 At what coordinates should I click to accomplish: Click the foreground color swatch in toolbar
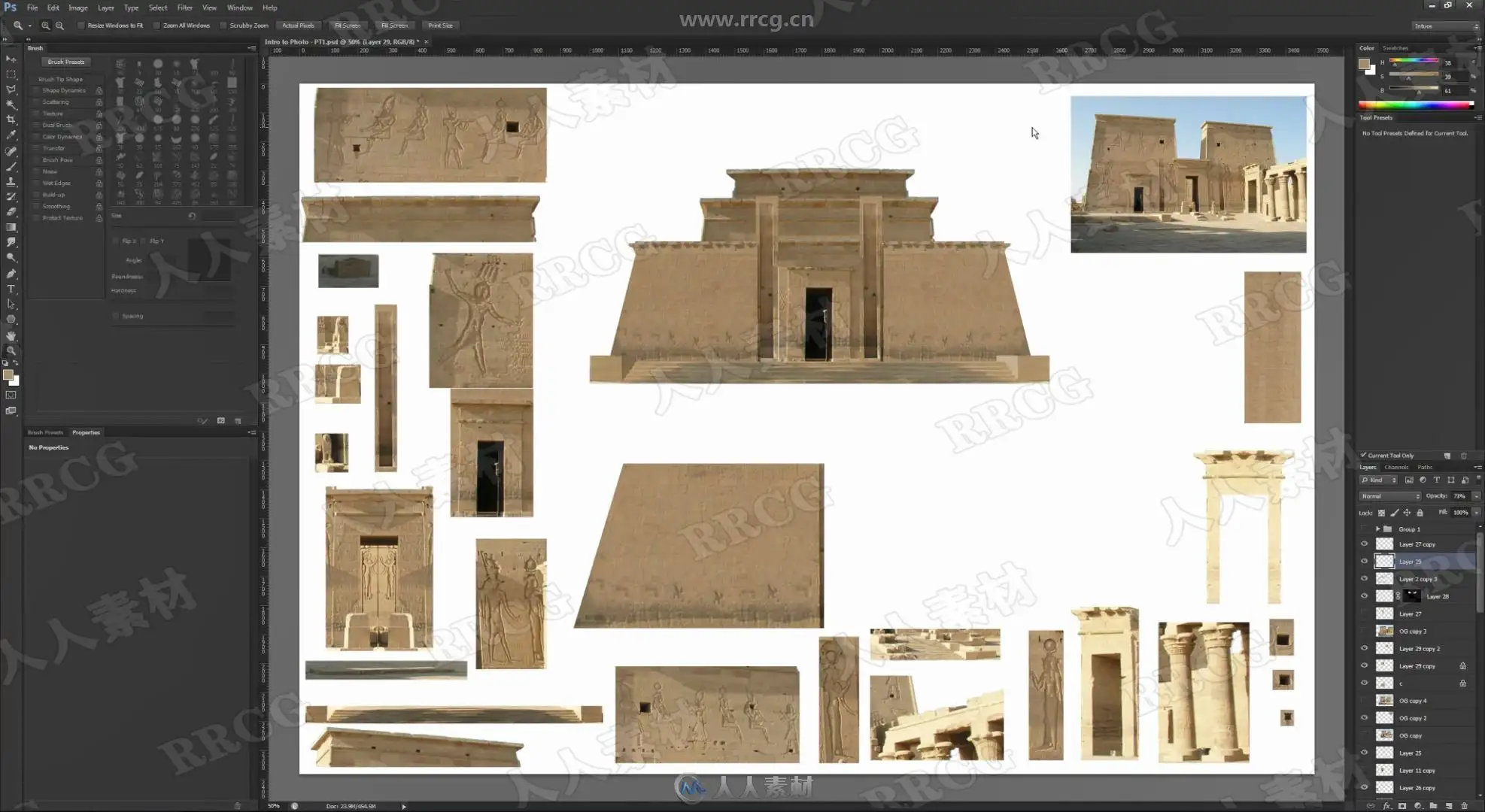(x=8, y=374)
